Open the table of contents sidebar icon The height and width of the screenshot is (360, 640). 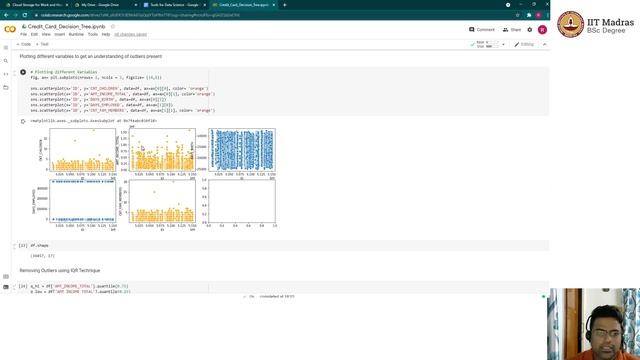6,48
